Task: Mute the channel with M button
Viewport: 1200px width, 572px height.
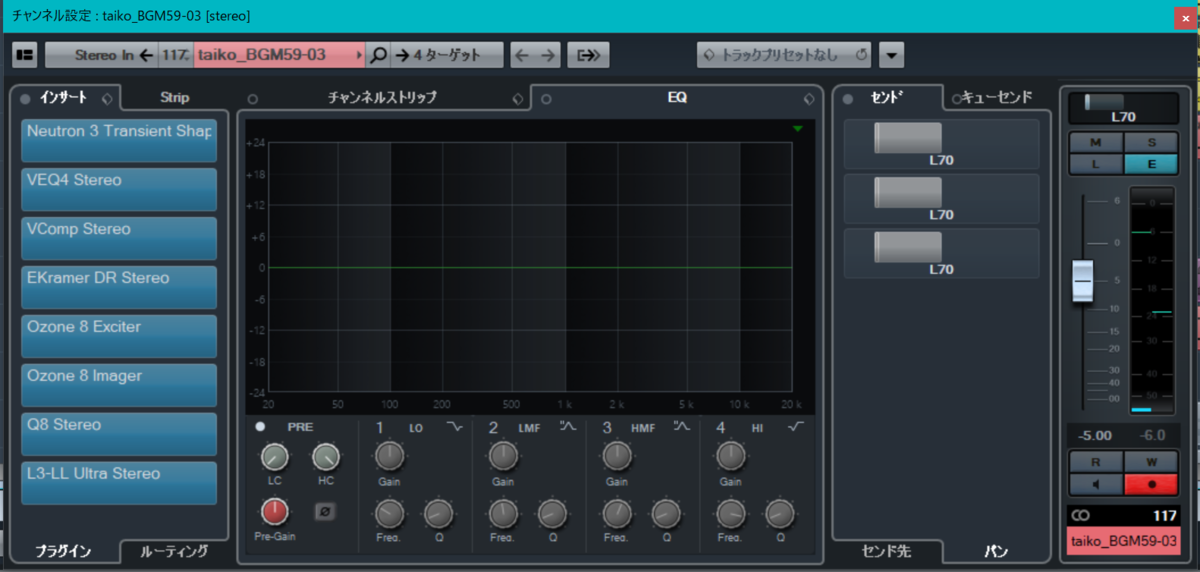Action: click(1096, 144)
